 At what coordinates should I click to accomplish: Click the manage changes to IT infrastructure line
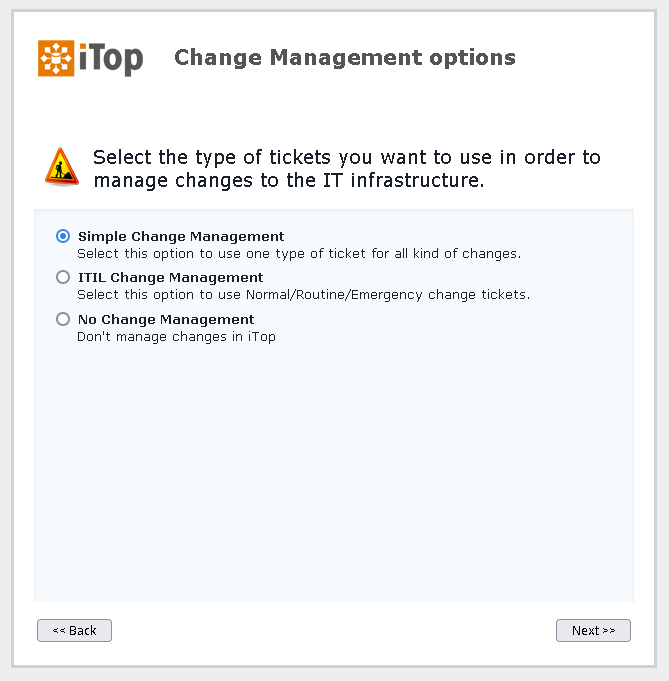289,181
